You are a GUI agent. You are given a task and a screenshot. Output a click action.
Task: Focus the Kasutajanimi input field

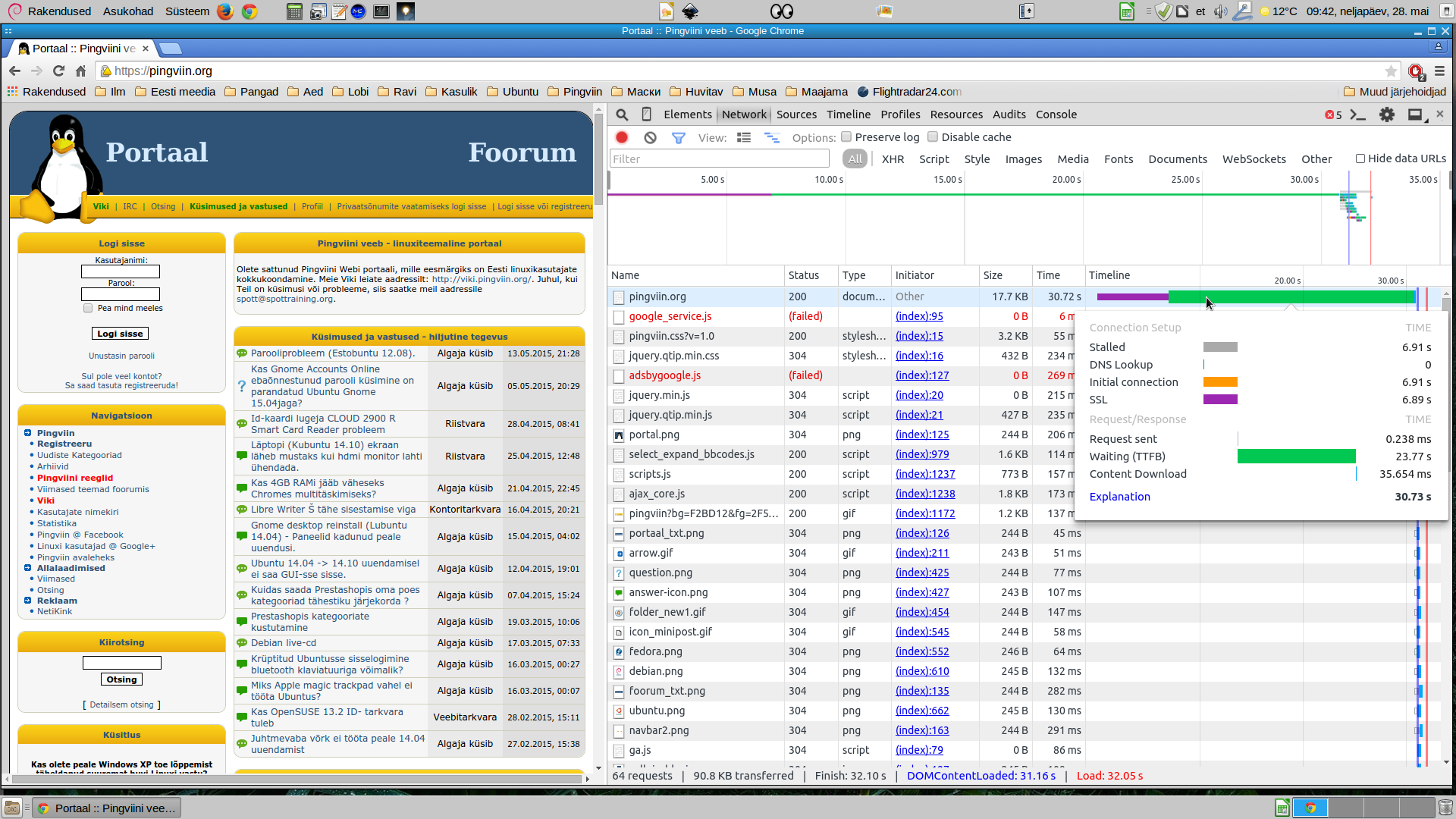[121, 271]
